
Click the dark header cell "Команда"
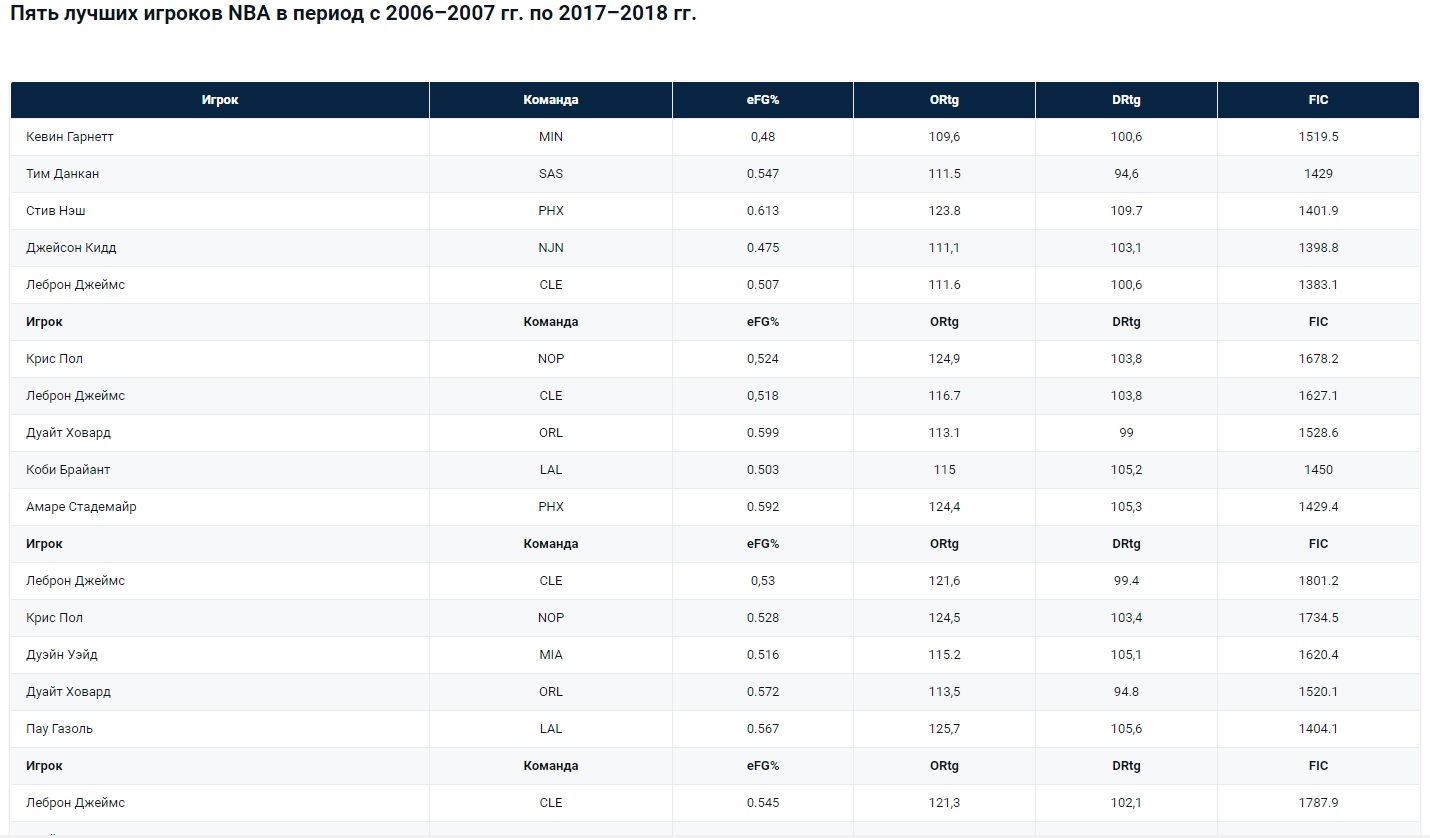pyautogui.click(x=551, y=100)
